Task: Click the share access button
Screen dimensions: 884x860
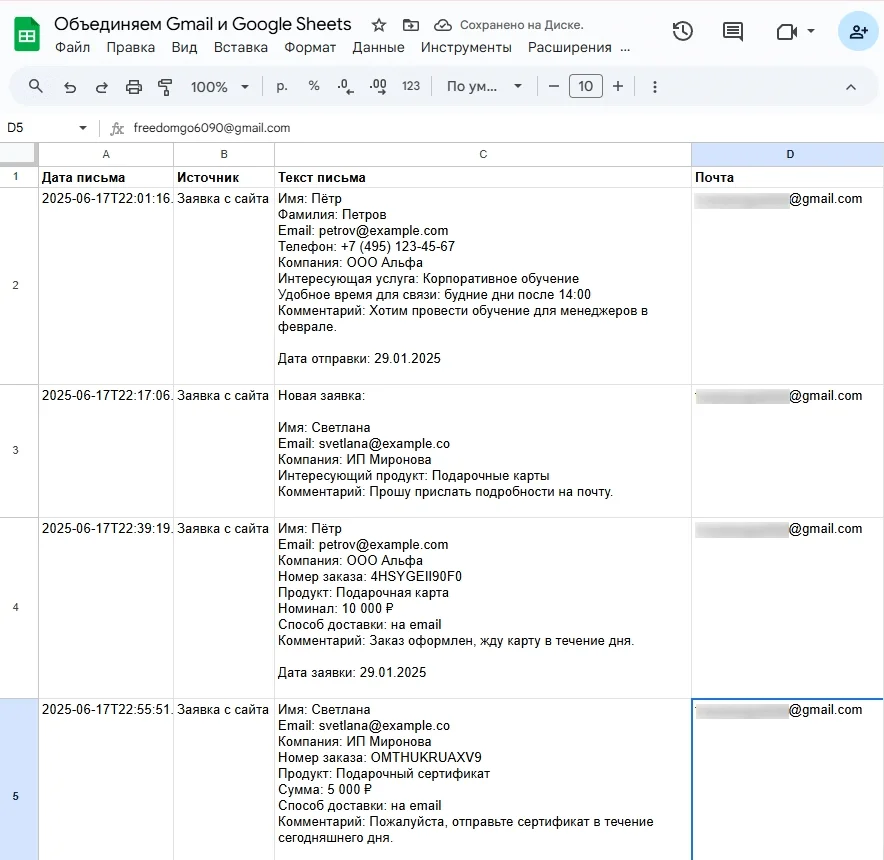Action: click(858, 31)
